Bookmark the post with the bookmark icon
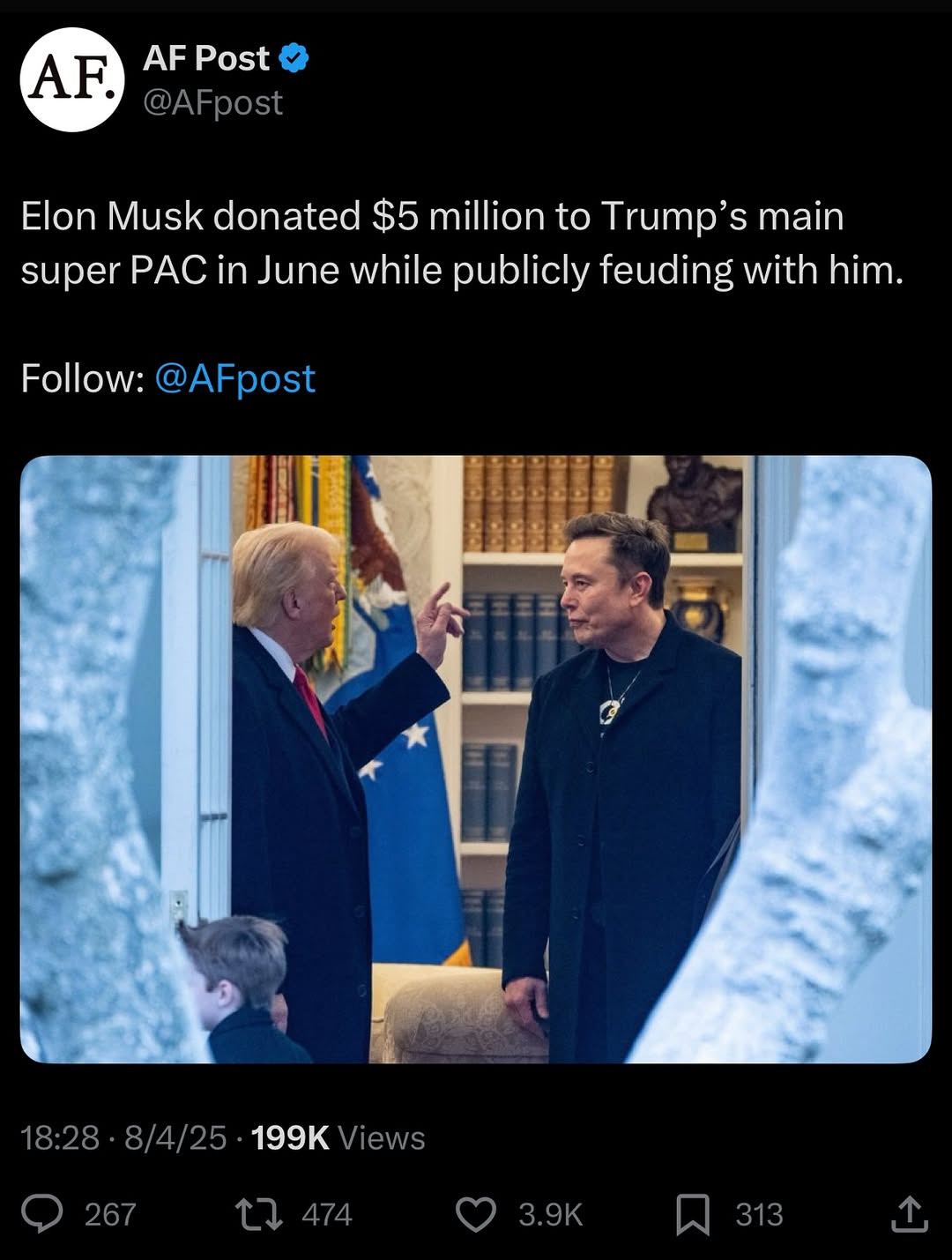 pos(693,1214)
